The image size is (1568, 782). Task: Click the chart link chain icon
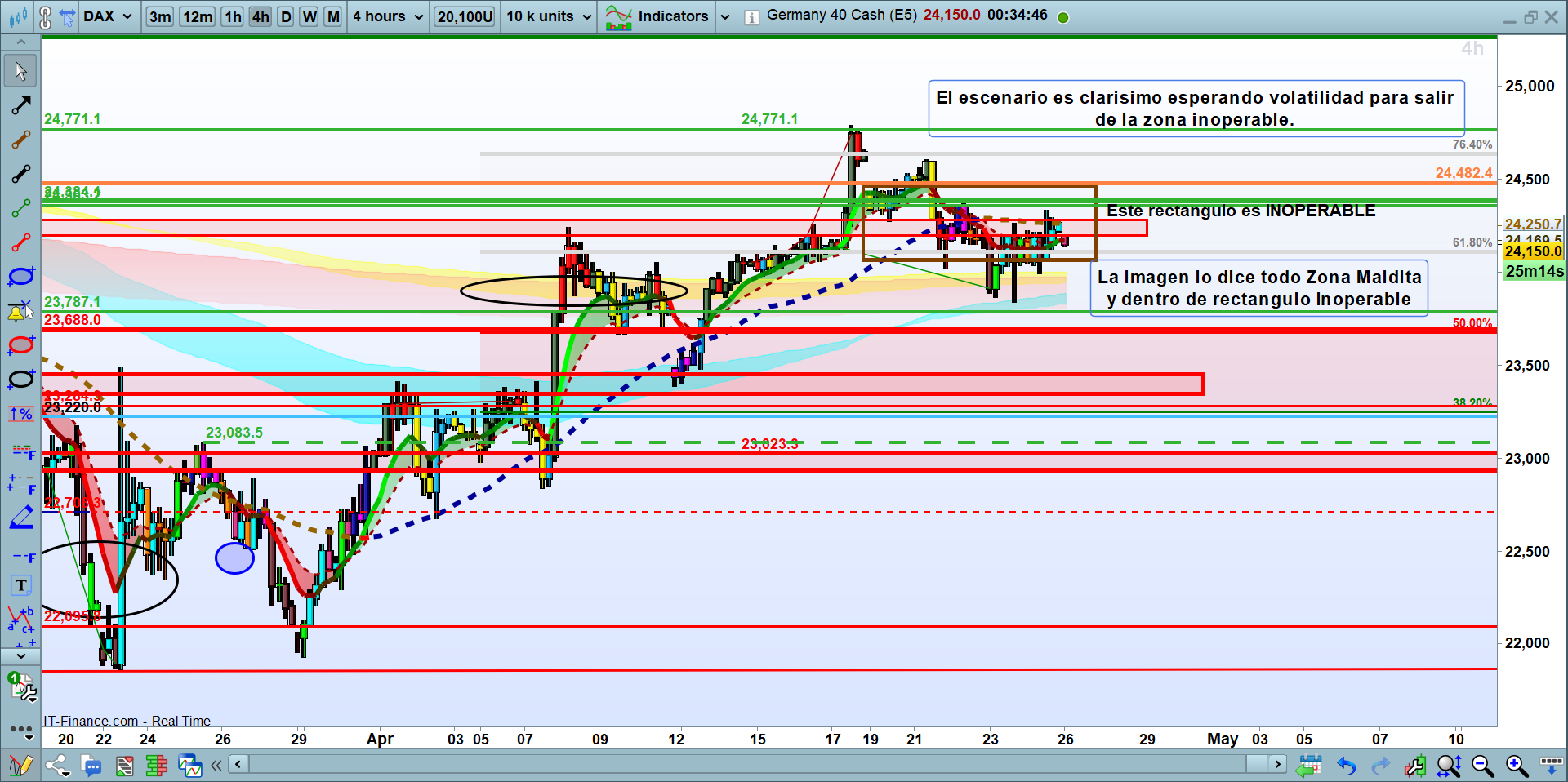tap(46, 16)
